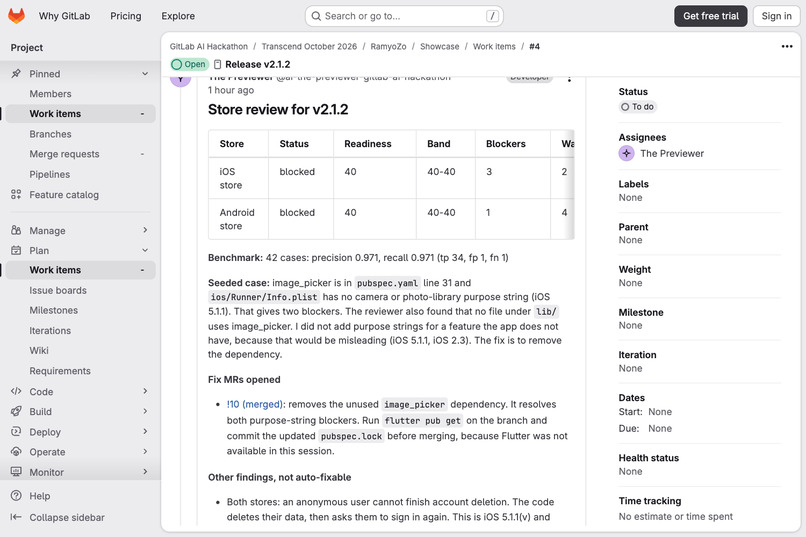Go to Transcend October 2026 breadcrumb
This screenshot has width=806, height=537.
(309, 46)
